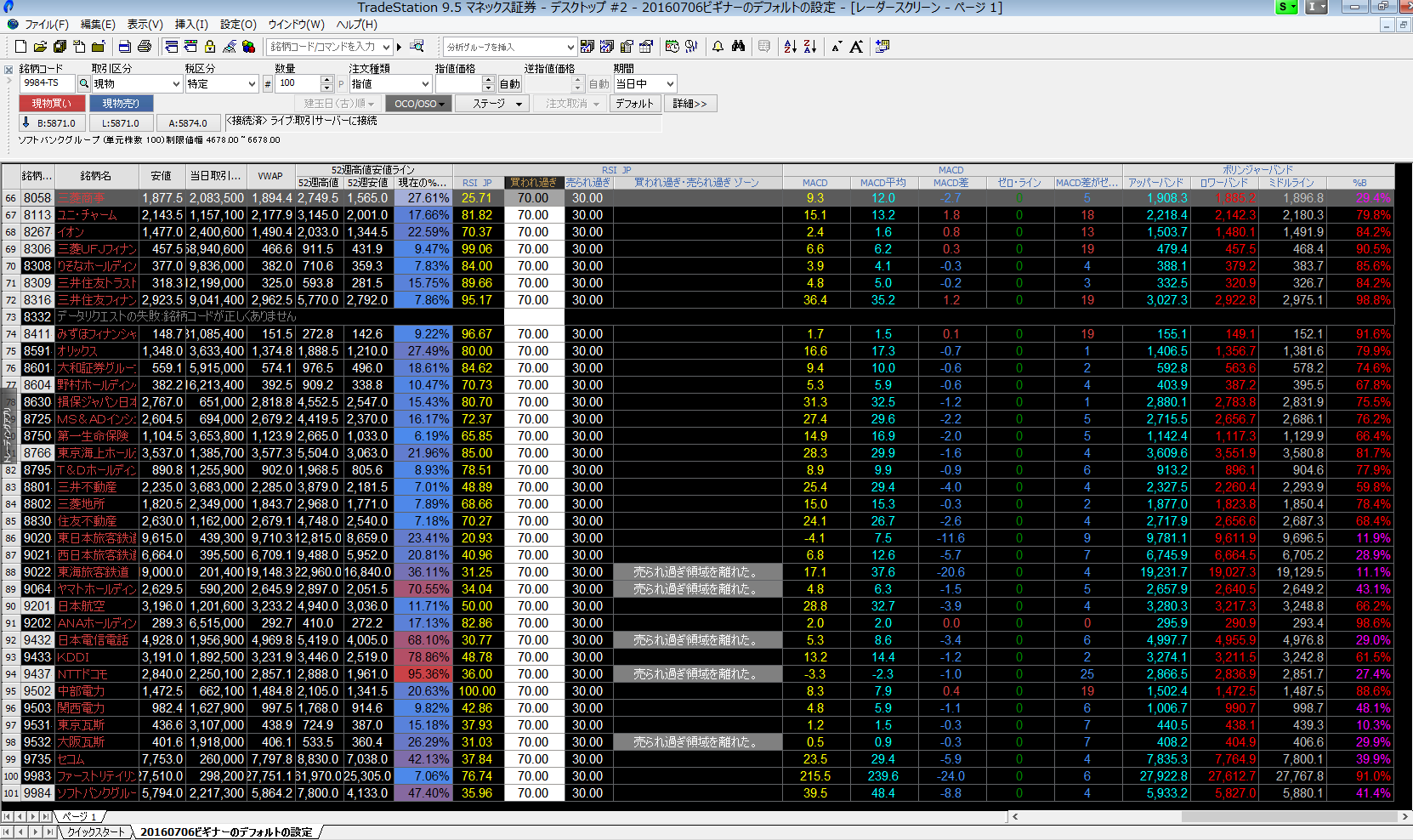
Task: Open the 税区分 dropdown showing 特定
Action: click(252, 83)
